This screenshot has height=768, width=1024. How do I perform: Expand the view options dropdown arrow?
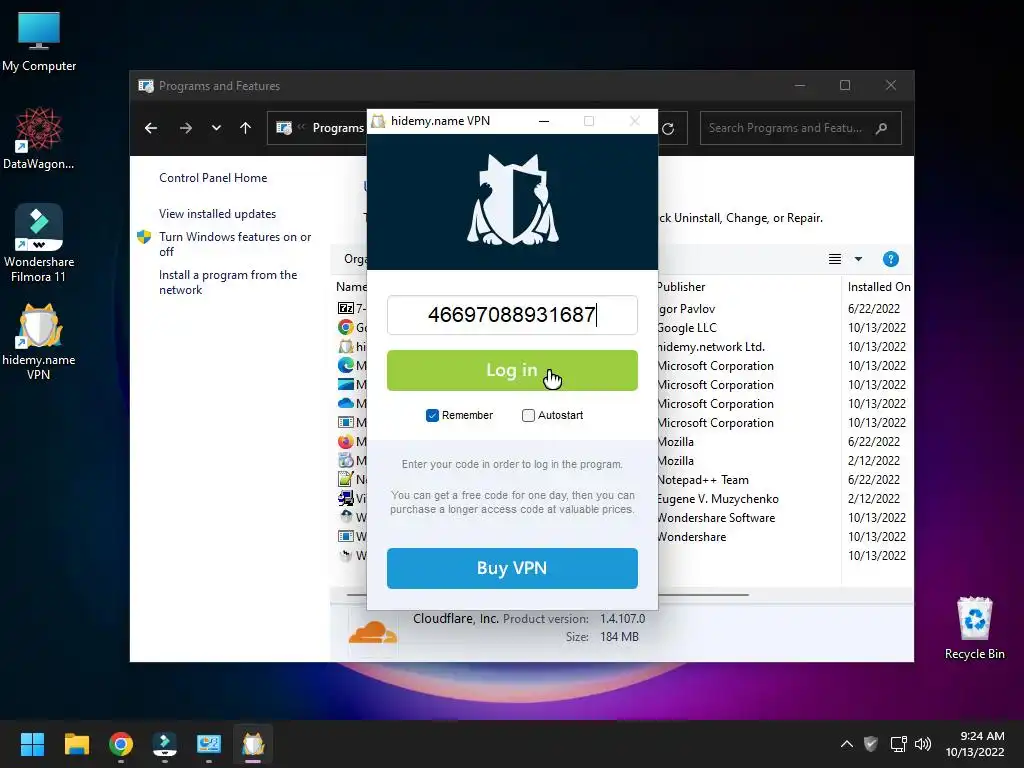(859, 259)
